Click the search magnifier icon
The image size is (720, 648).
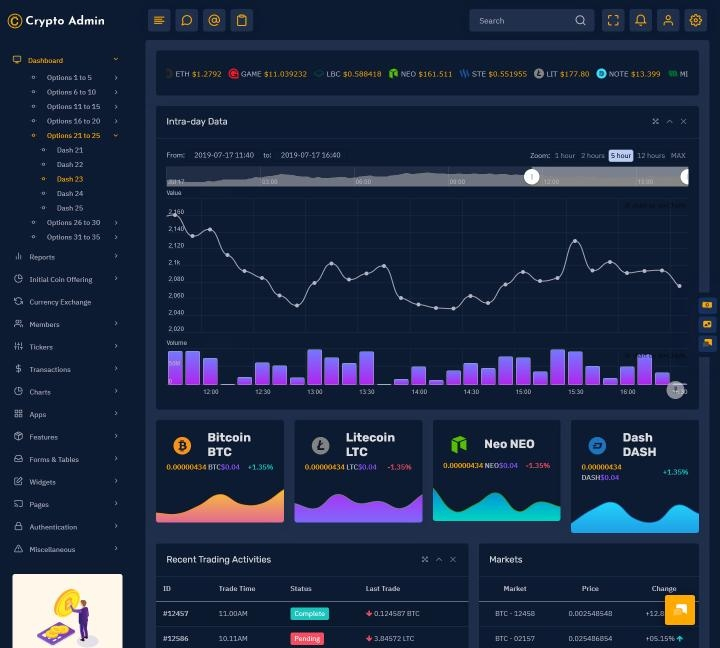pyautogui.click(x=580, y=21)
